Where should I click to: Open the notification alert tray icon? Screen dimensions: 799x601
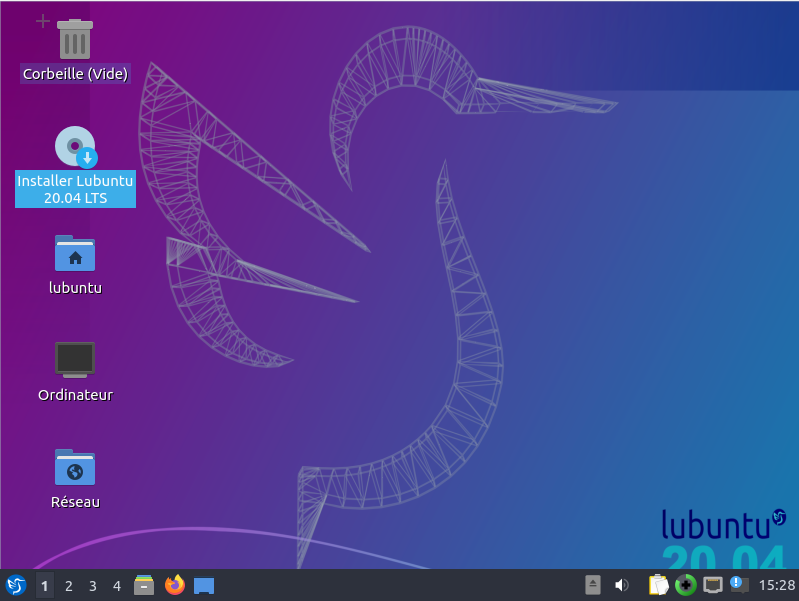tap(739, 584)
